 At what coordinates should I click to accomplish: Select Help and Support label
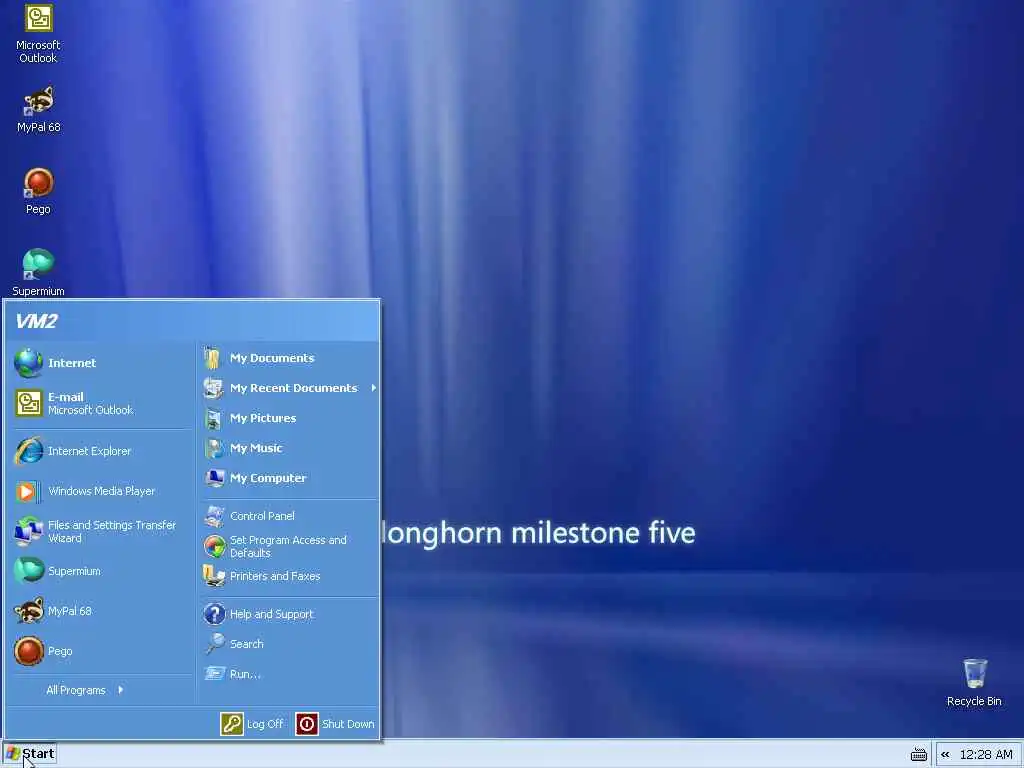click(272, 614)
